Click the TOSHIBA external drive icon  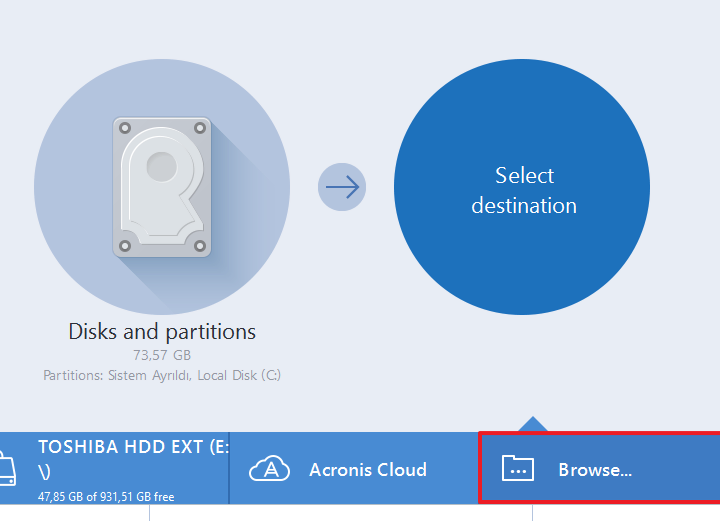click(x=6, y=468)
